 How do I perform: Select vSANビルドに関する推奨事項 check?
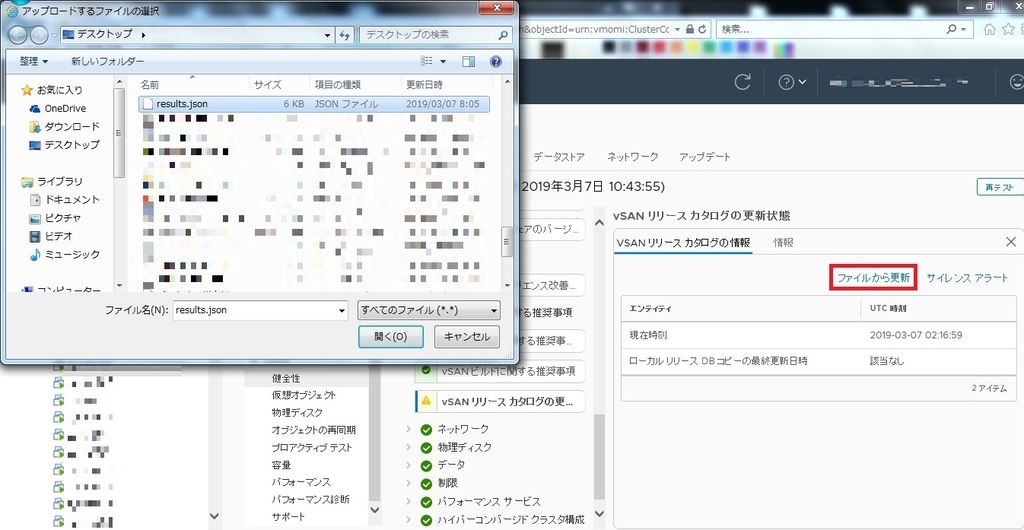pos(500,371)
